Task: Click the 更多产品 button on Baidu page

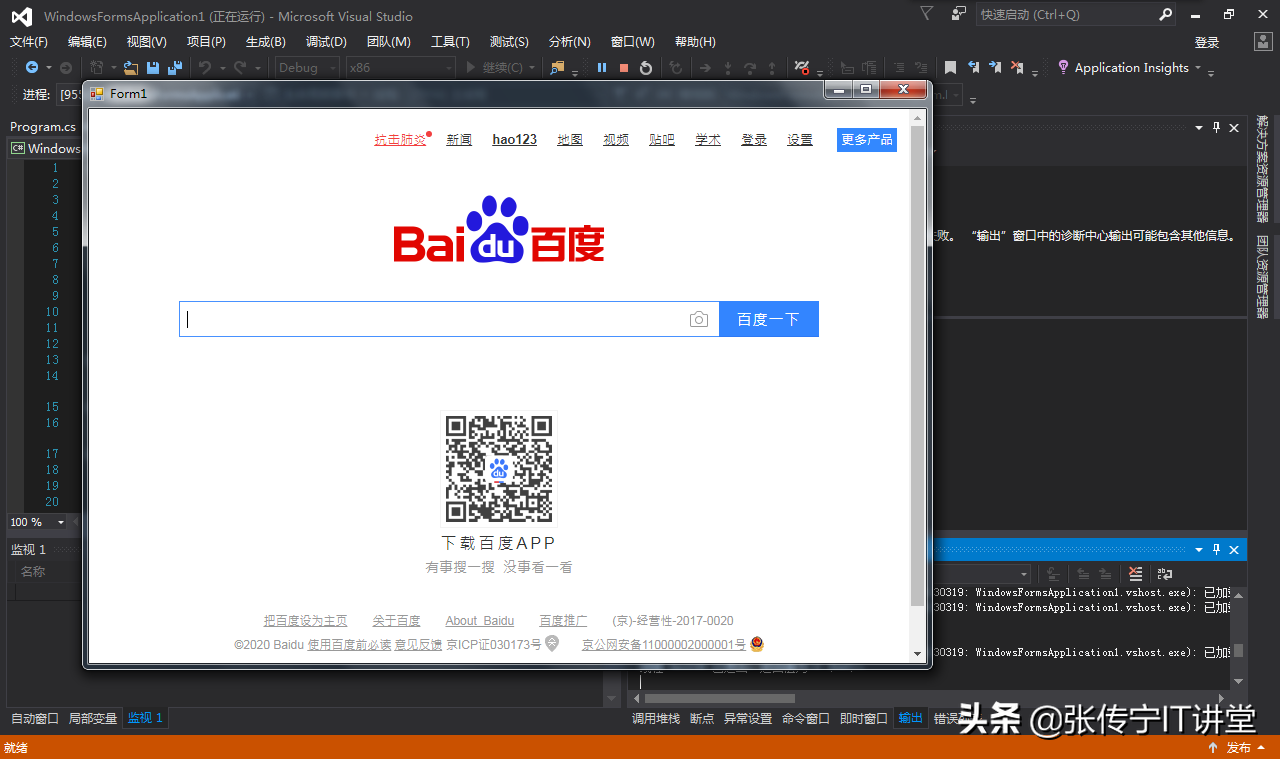Action: tap(867, 140)
